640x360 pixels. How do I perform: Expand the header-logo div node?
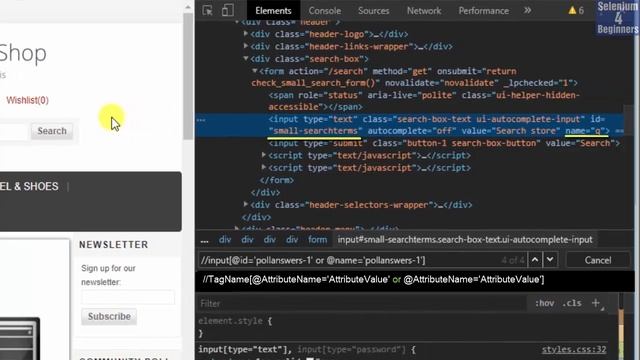[246, 34]
